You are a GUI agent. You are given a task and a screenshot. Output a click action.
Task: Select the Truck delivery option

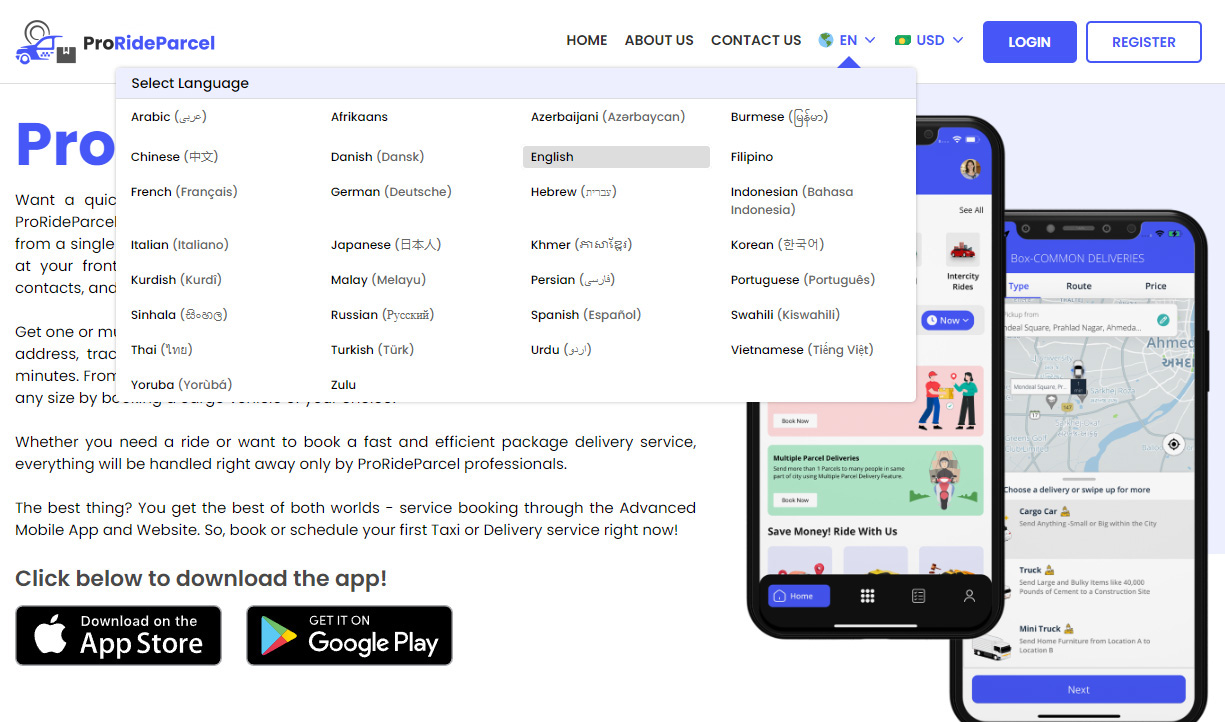tap(1097, 580)
